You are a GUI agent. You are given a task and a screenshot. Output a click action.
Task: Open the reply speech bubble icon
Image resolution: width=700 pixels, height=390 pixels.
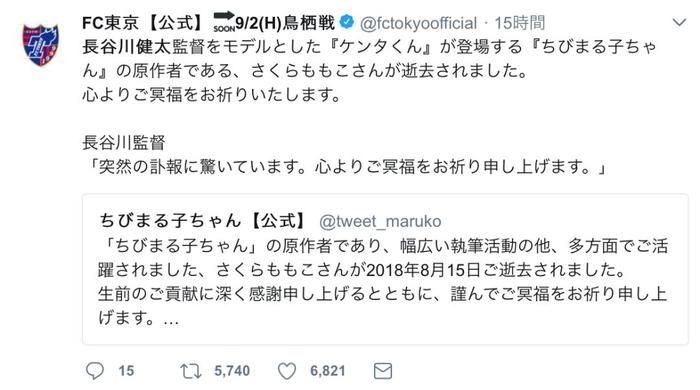tap(95, 371)
